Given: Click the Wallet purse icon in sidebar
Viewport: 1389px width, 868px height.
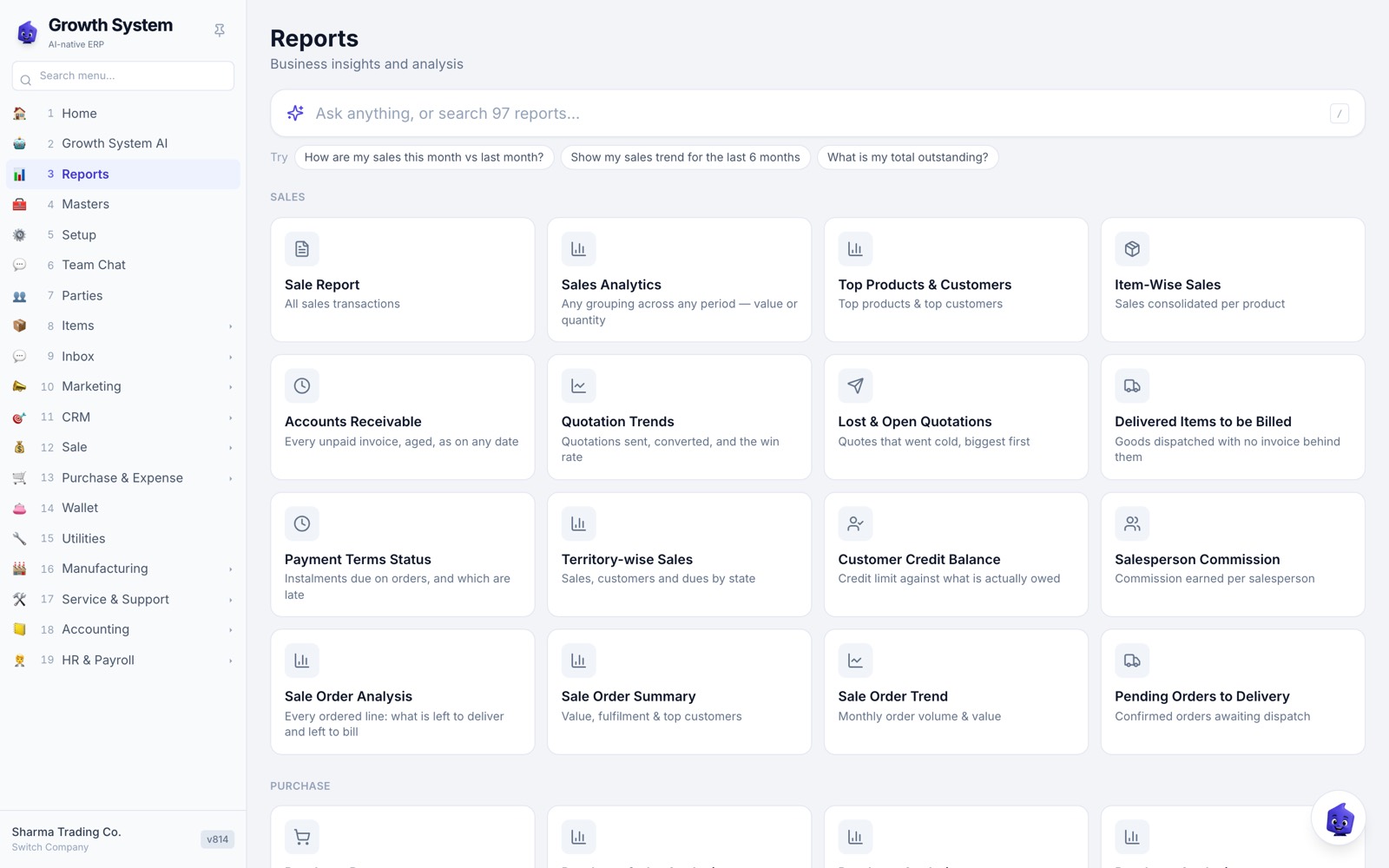Looking at the screenshot, I should (20, 508).
